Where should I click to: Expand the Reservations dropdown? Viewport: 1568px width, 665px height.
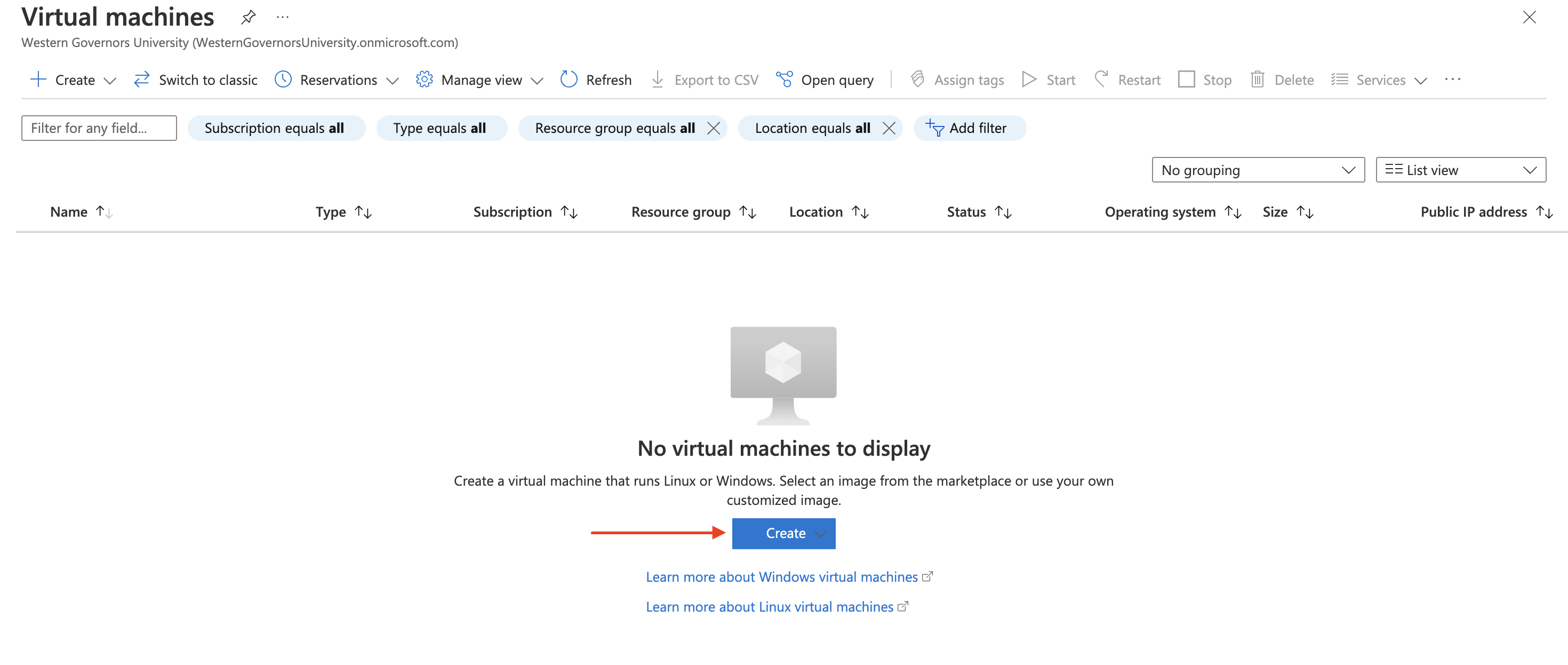pyautogui.click(x=393, y=80)
